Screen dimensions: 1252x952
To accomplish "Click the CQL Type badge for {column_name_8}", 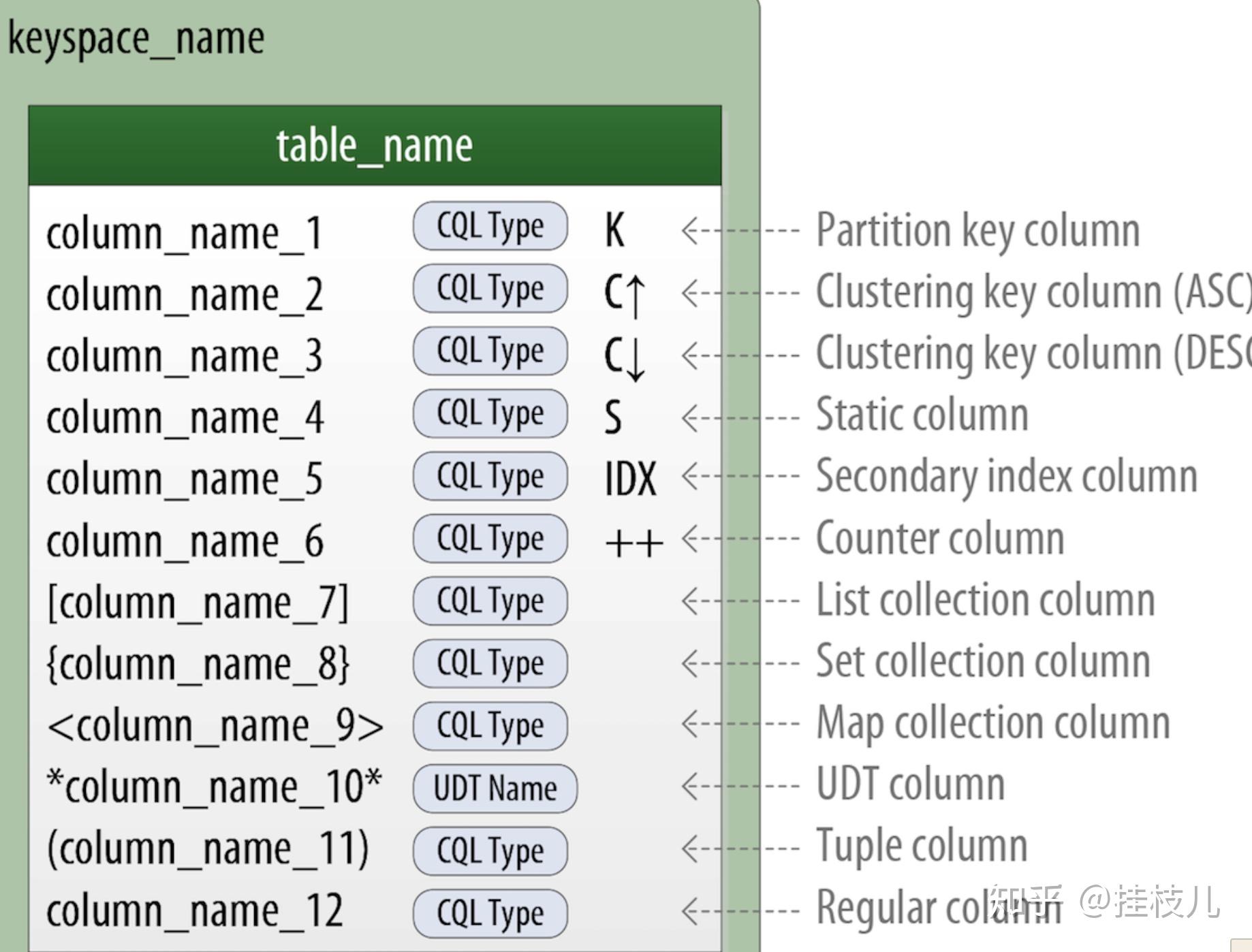I will pos(490,664).
